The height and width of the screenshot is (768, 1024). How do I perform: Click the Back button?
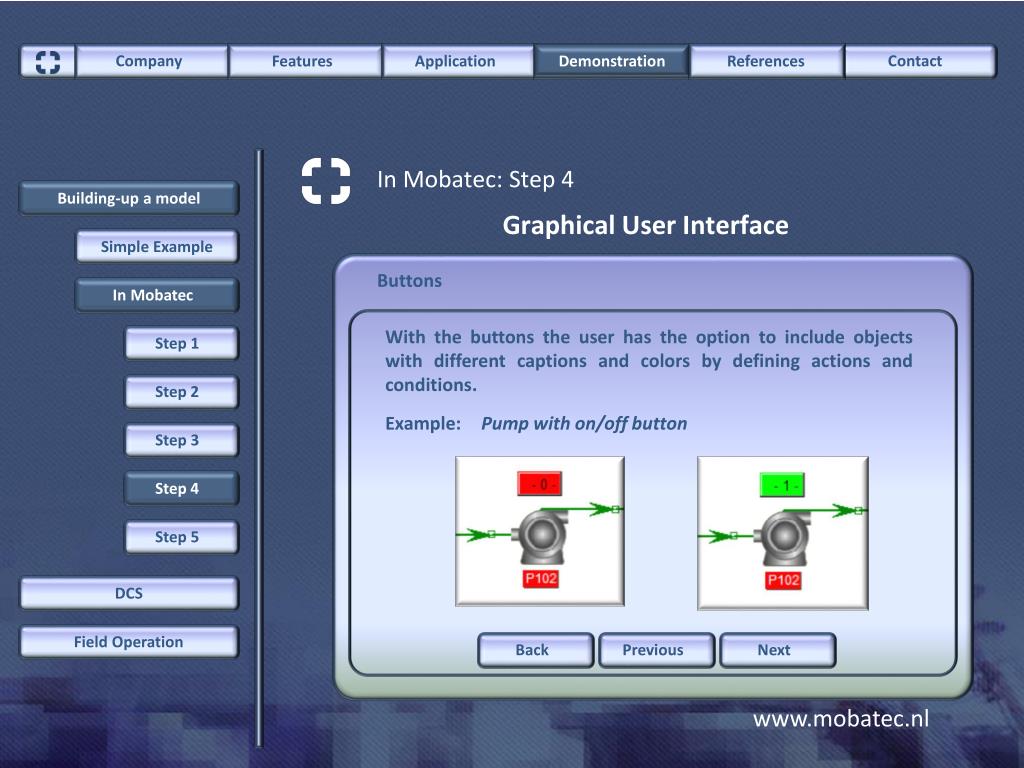click(536, 650)
